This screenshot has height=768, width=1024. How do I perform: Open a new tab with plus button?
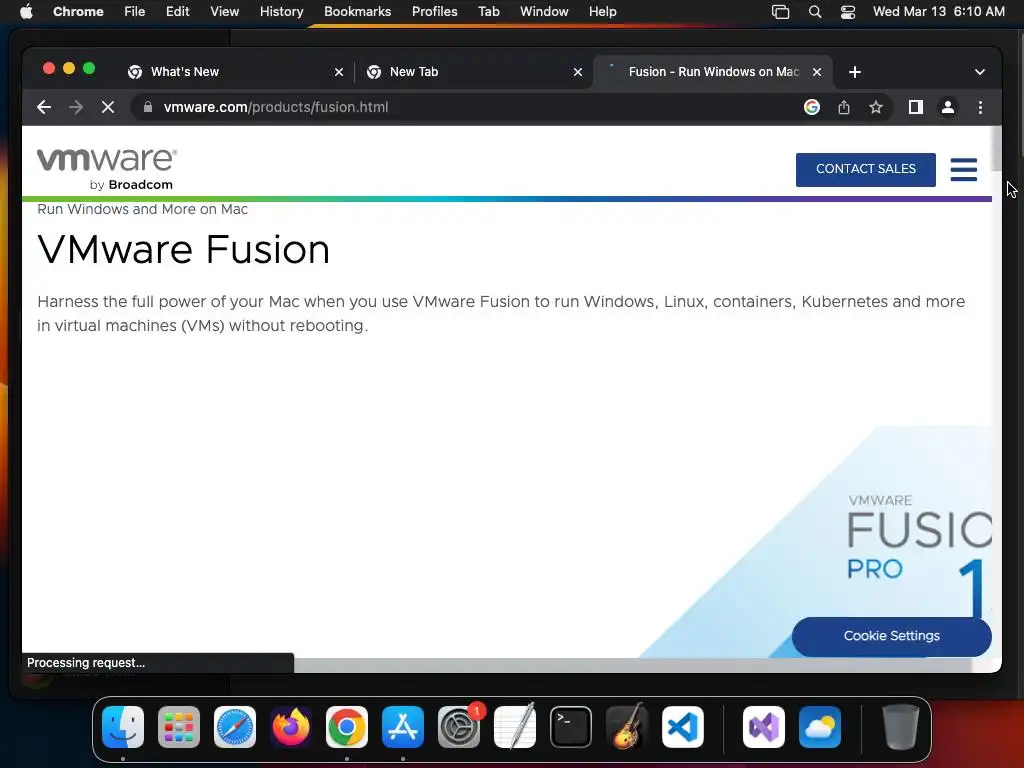[855, 72]
